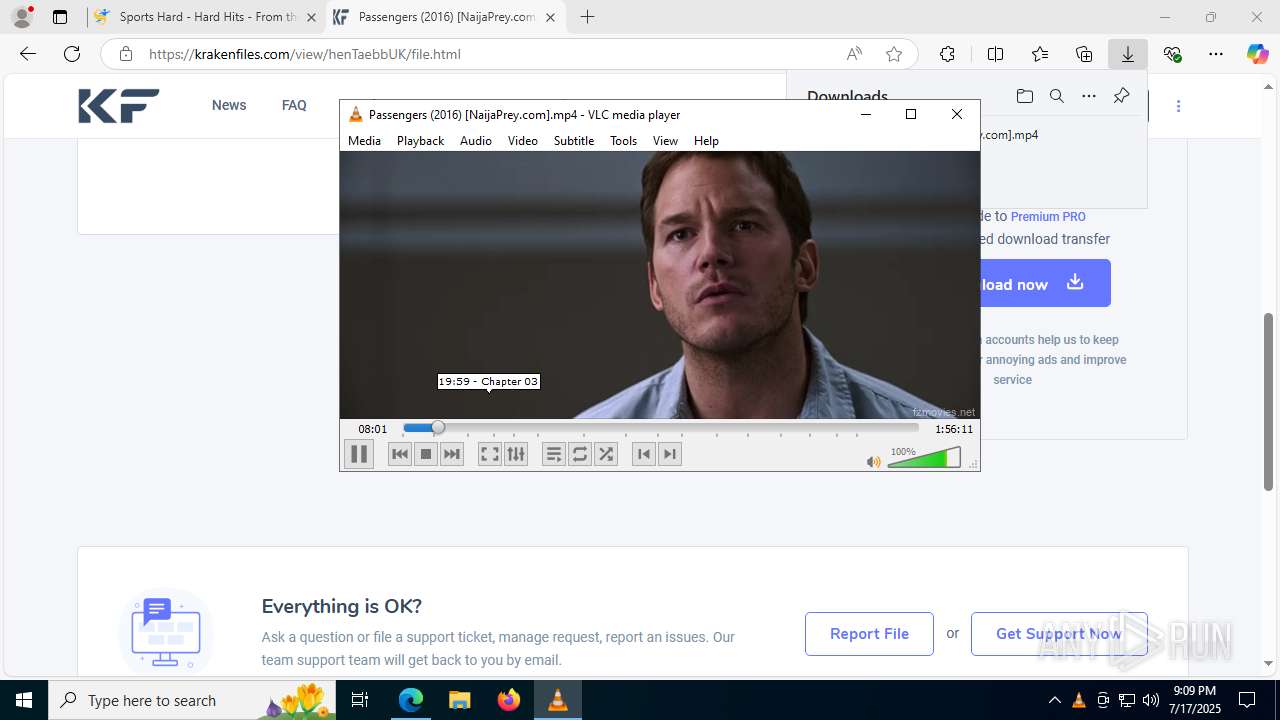
Task: Open VLC extended settings panel
Action: click(x=516, y=454)
